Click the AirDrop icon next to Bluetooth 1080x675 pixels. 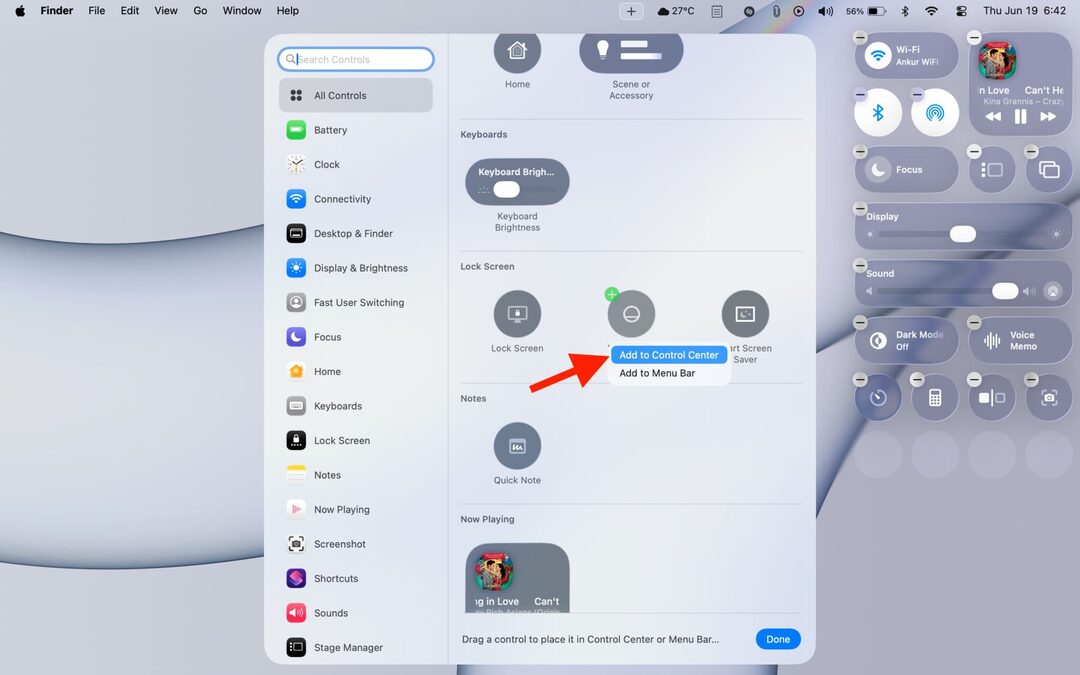tap(934, 112)
